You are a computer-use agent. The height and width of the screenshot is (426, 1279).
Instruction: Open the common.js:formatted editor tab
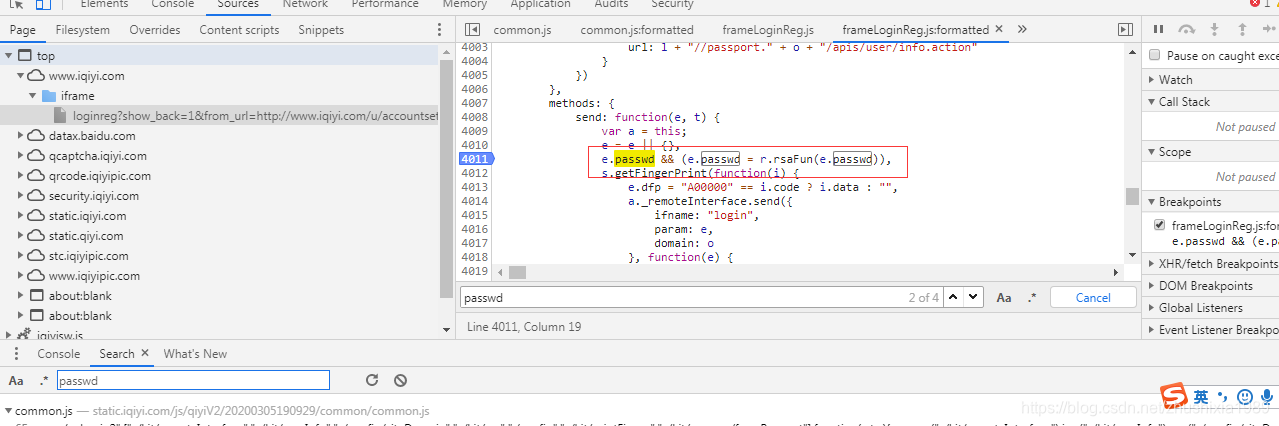pos(637,30)
